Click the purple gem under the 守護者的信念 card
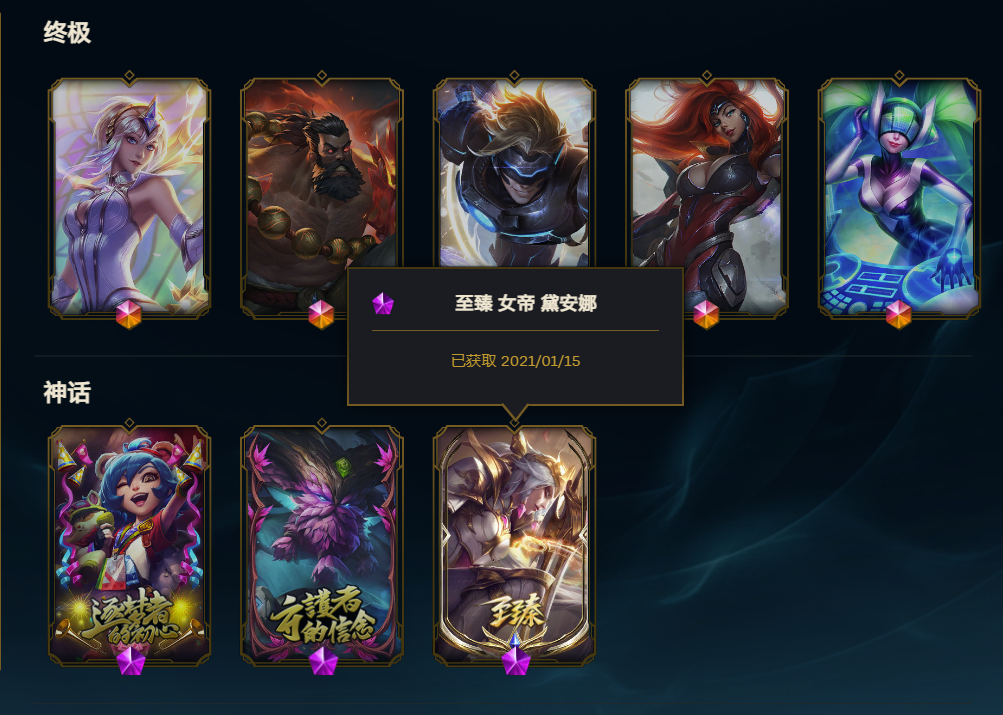Image resolution: width=1003 pixels, height=715 pixels. (x=323, y=661)
